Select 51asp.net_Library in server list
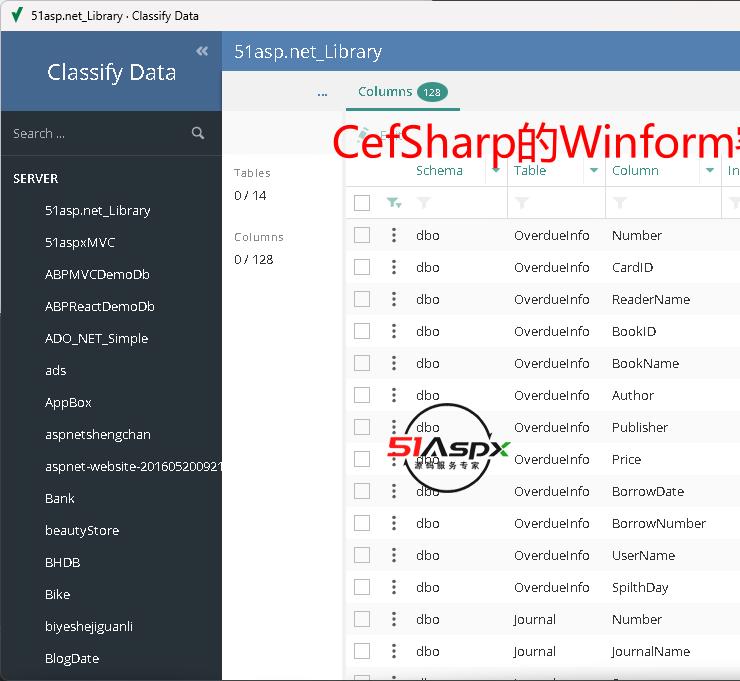The height and width of the screenshot is (681, 740). point(98,210)
